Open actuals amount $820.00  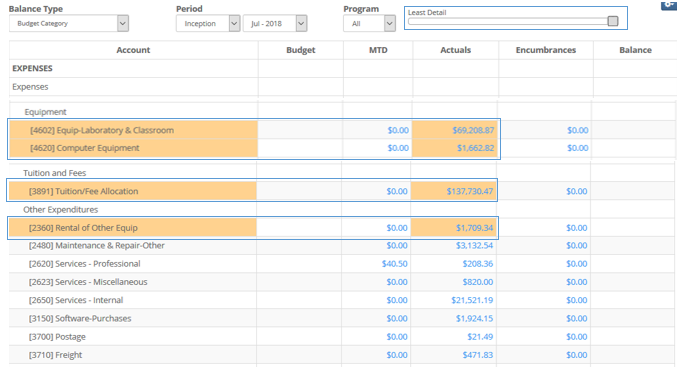click(478, 282)
